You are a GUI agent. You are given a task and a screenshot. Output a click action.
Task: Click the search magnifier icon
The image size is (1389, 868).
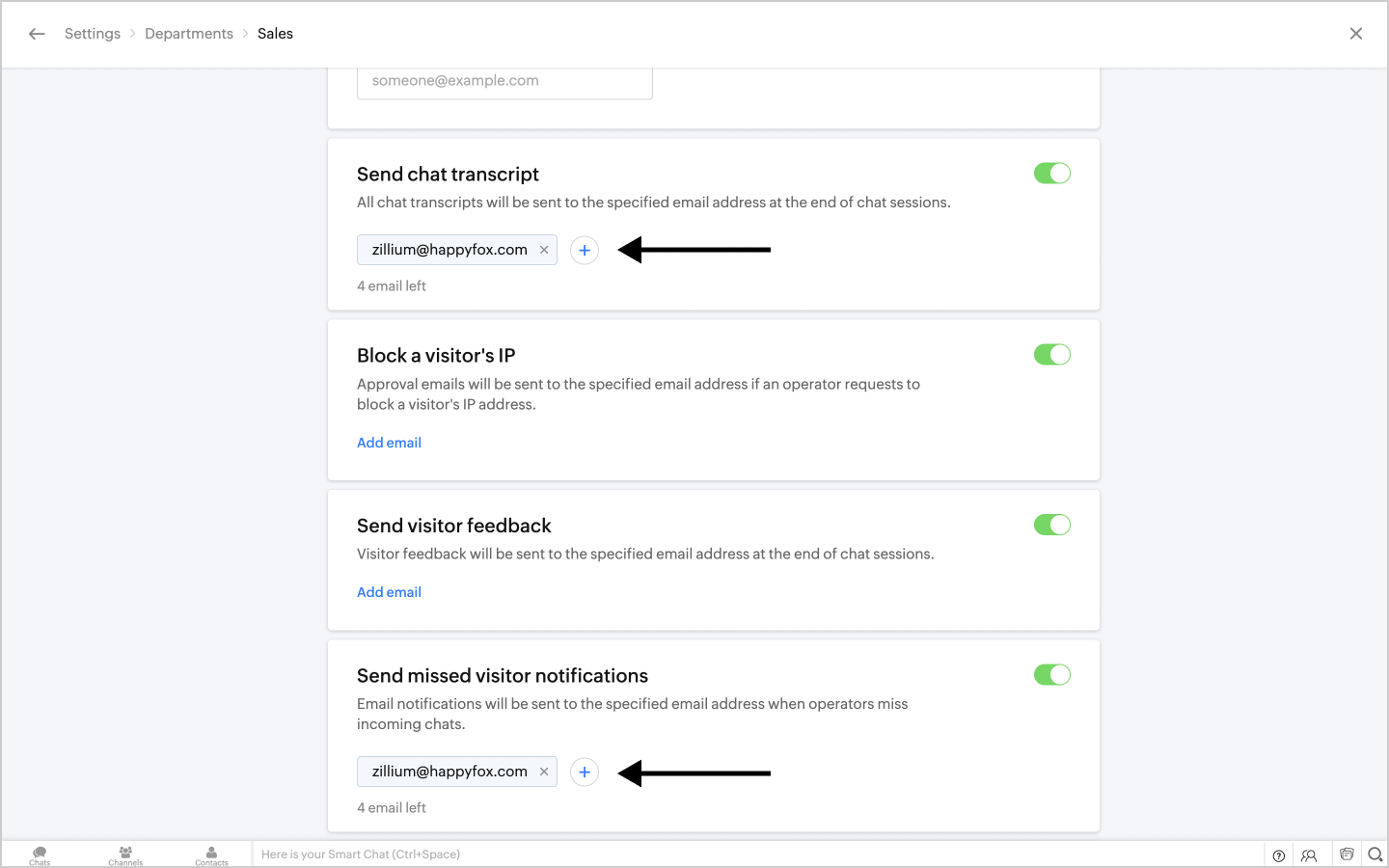(1375, 854)
